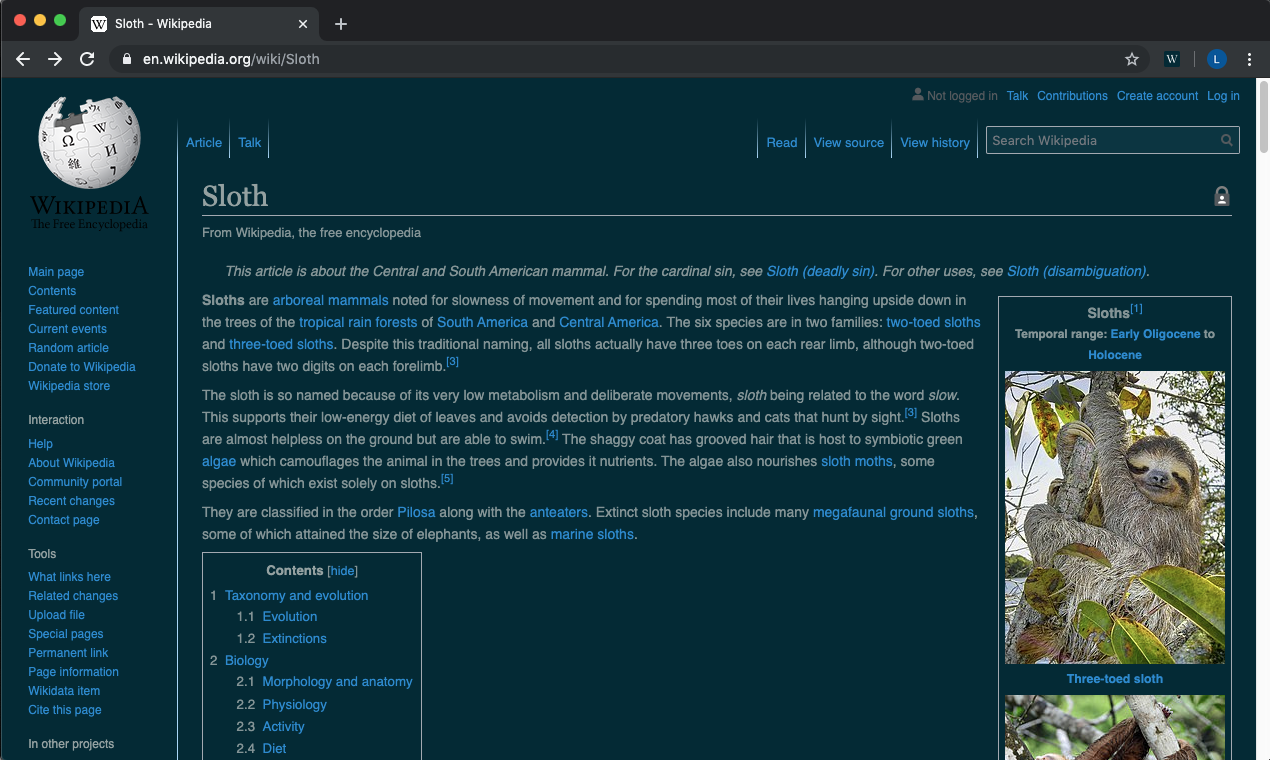Open the Random article link
Viewport: 1270px width, 760px height.
pos(68,347)
